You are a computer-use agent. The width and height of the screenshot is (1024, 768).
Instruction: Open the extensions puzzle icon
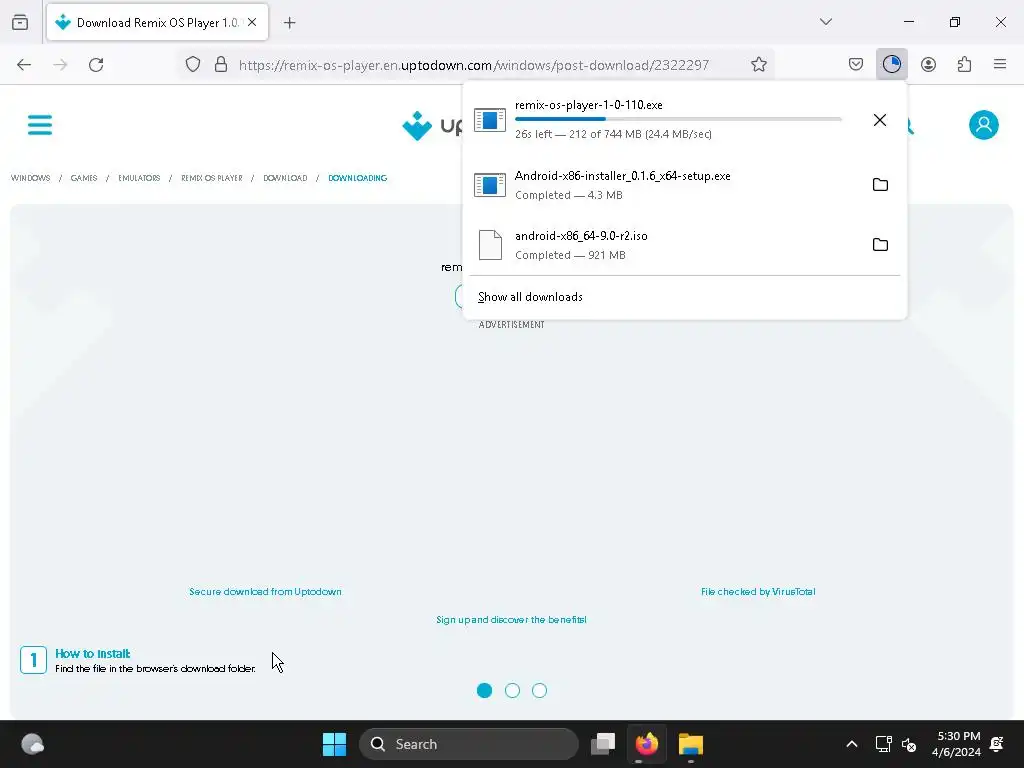click(x=964, y=65)
